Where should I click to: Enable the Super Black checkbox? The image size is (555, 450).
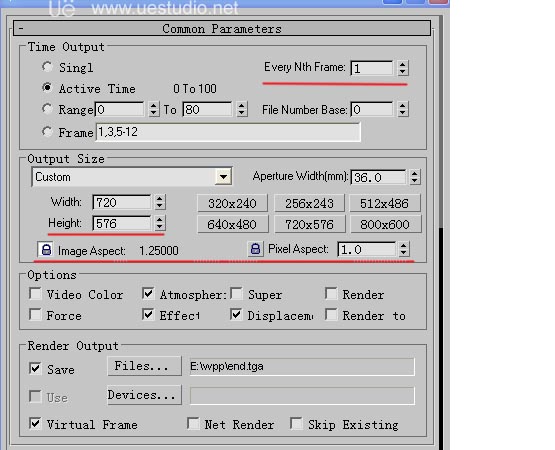coord(236,294)
